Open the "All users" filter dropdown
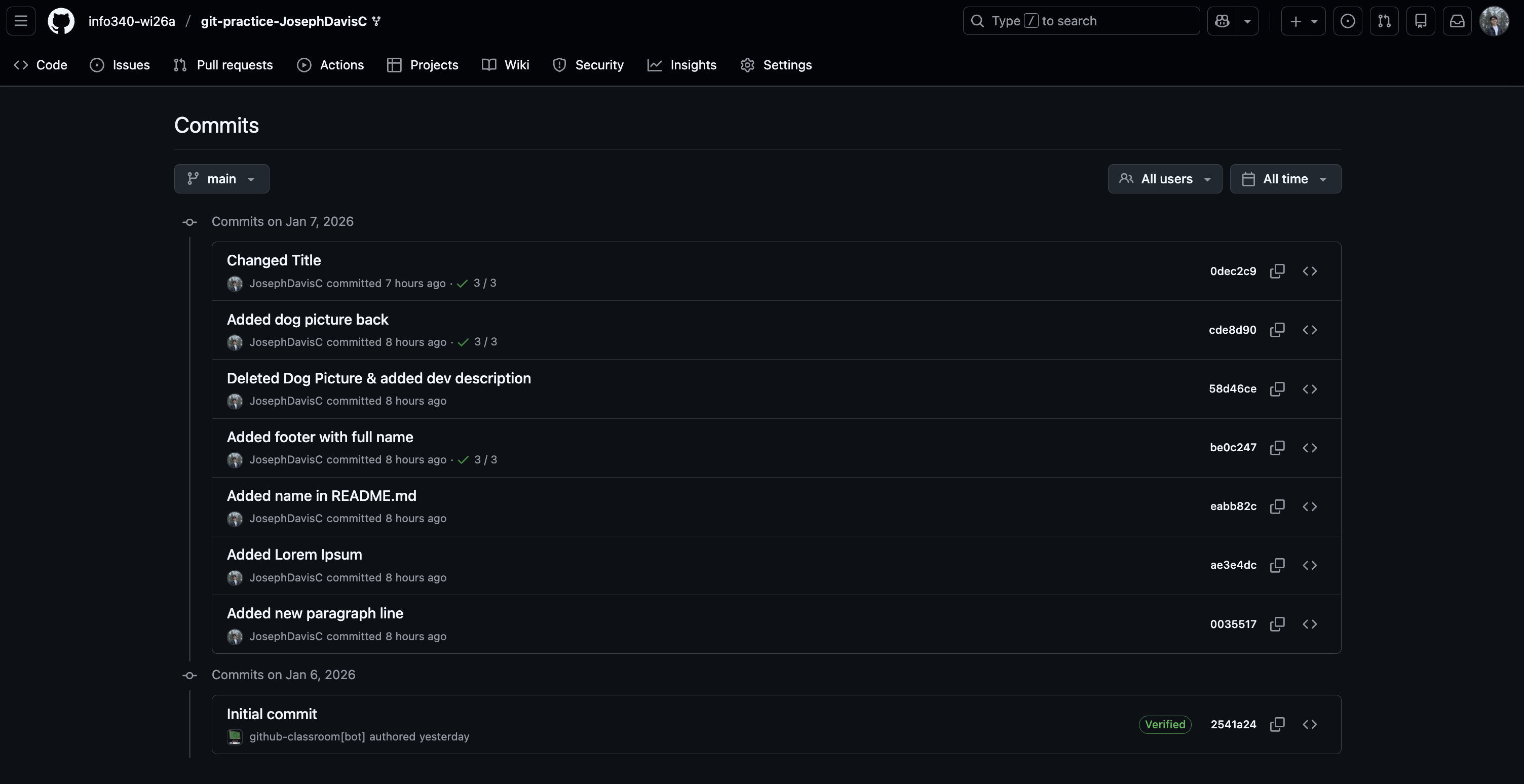The height and width of the screenshot is (784, 1524). coord(1164,179)
